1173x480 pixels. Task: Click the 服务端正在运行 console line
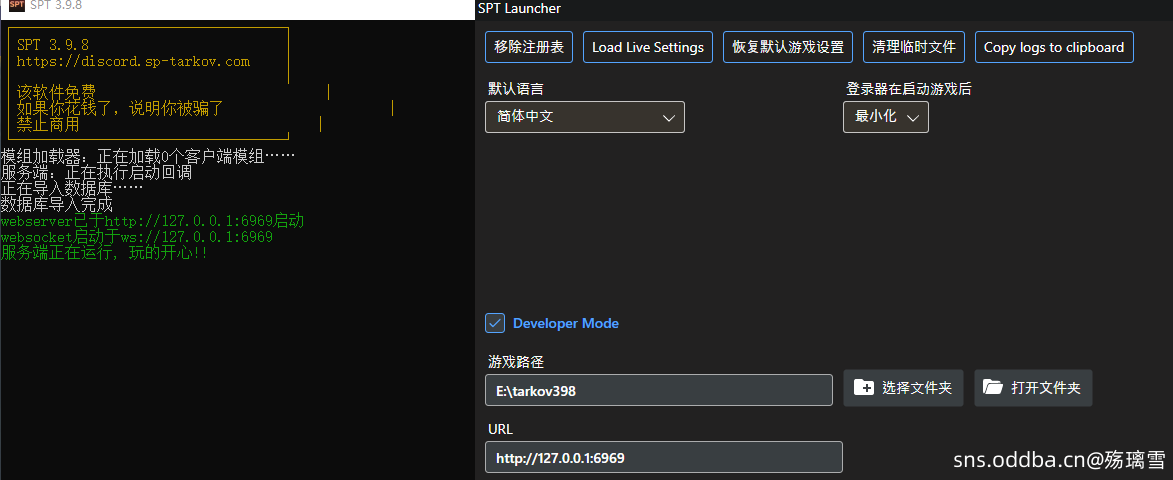(x=105, y=253)
